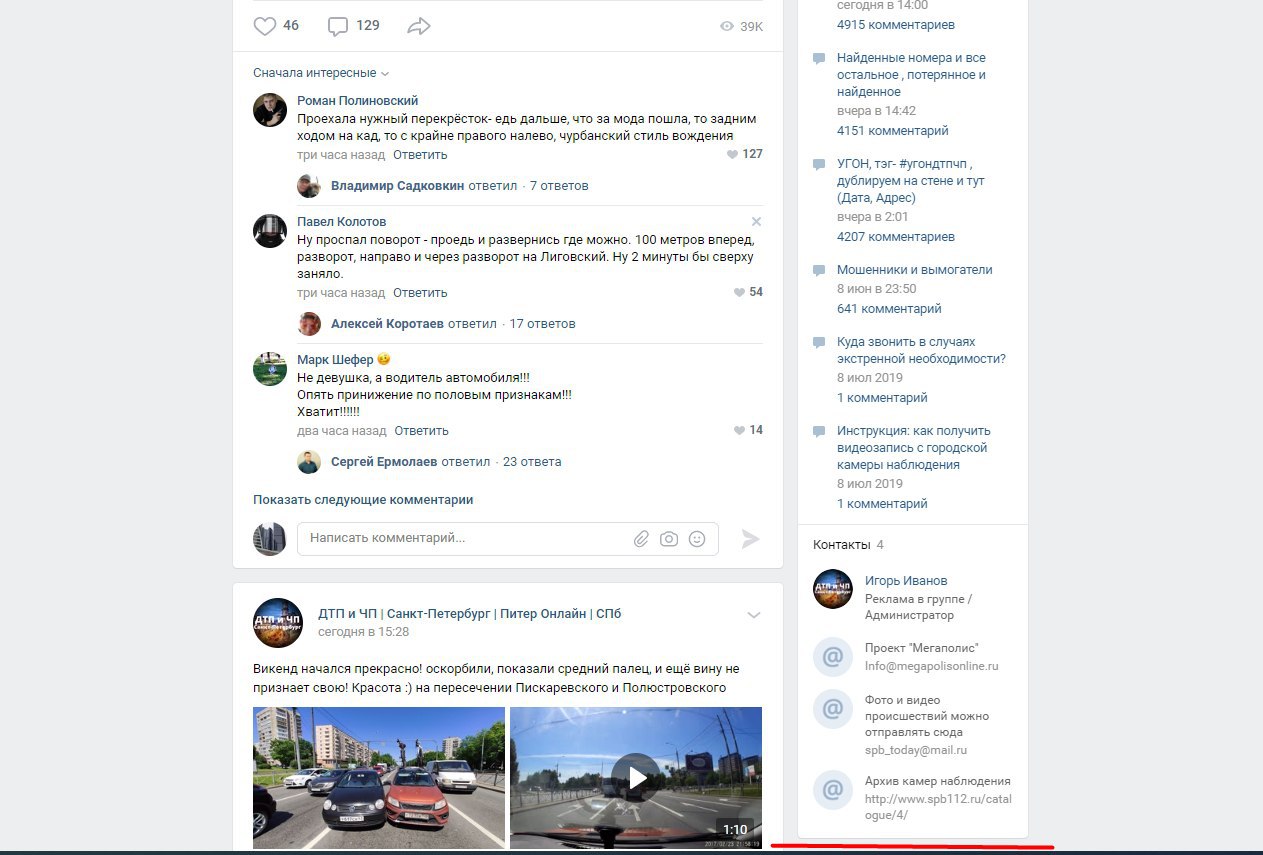Send the comment with the arrow icon

click(750, 539)
